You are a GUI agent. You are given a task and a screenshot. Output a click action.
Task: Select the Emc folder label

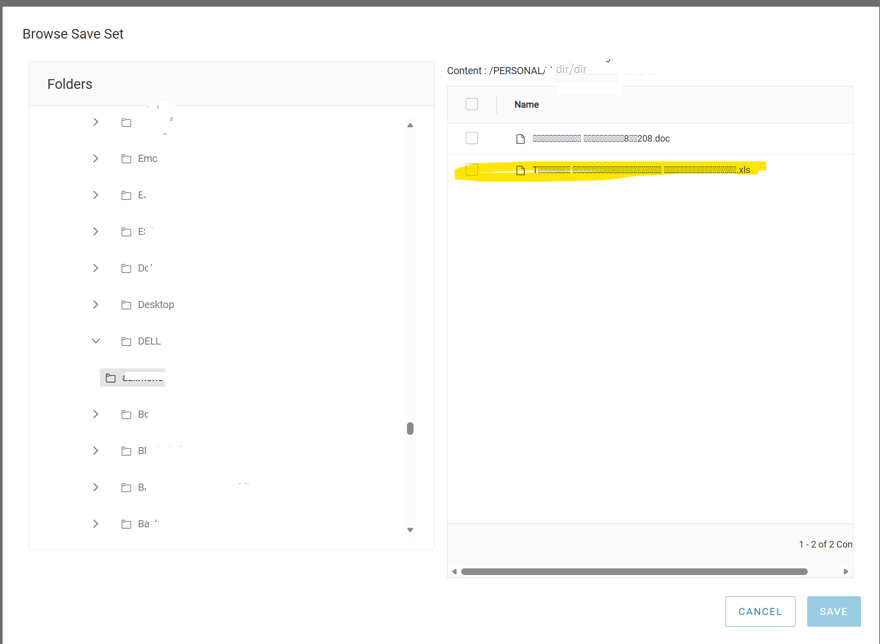148,158
